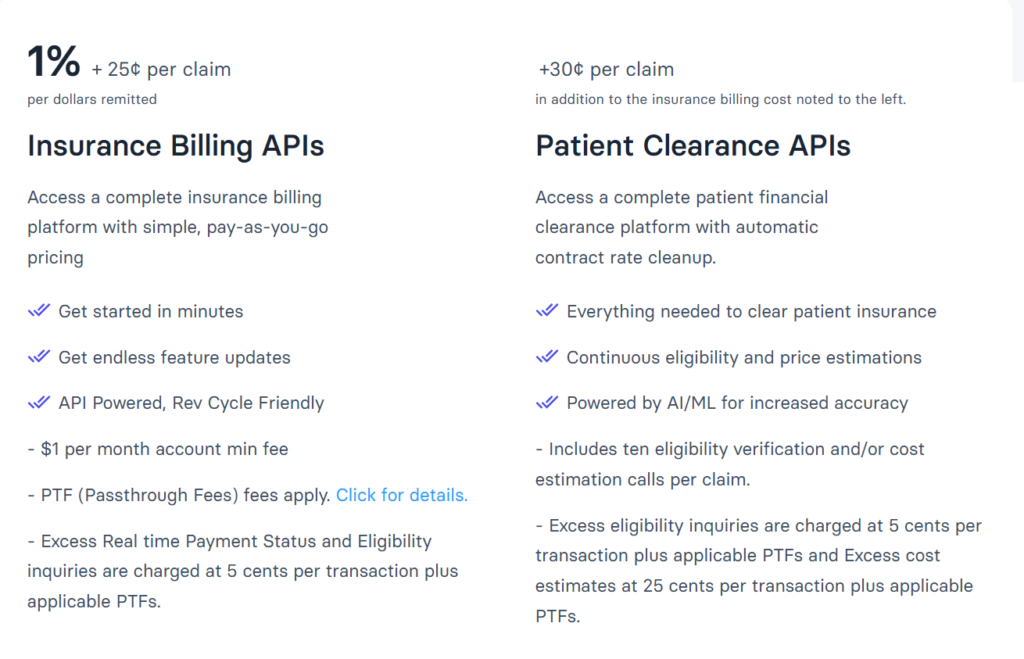This screenshot has width=1024, height=659.
Task: Click the checkmark icon beside 'Everything needed to clear patient insurance'
Action: pyautogui.click(x=547, y=311)
